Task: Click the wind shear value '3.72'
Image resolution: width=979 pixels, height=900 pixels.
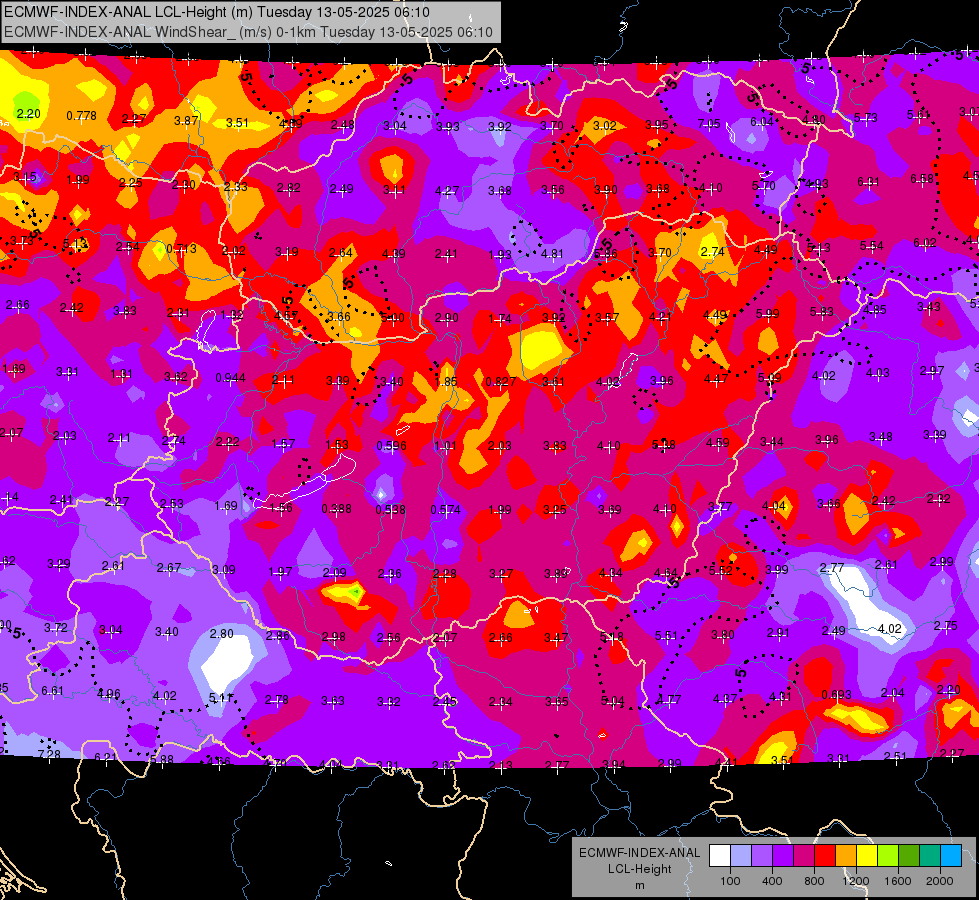Action: pos(56,627)
